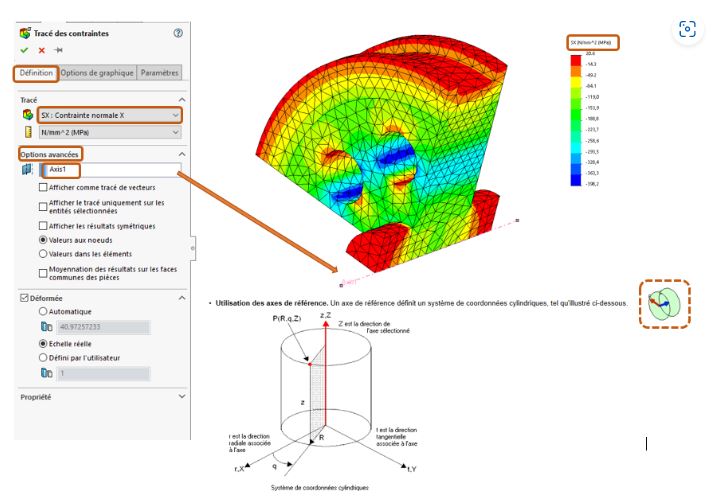Click the t,Y axis label
725x502 pixels.
click(412, 469)
